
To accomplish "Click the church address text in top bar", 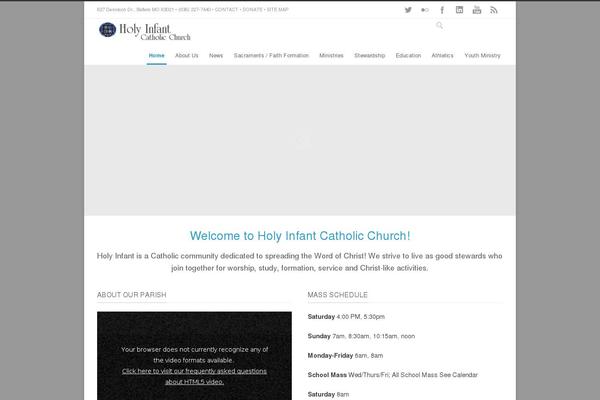I will 135,10.
